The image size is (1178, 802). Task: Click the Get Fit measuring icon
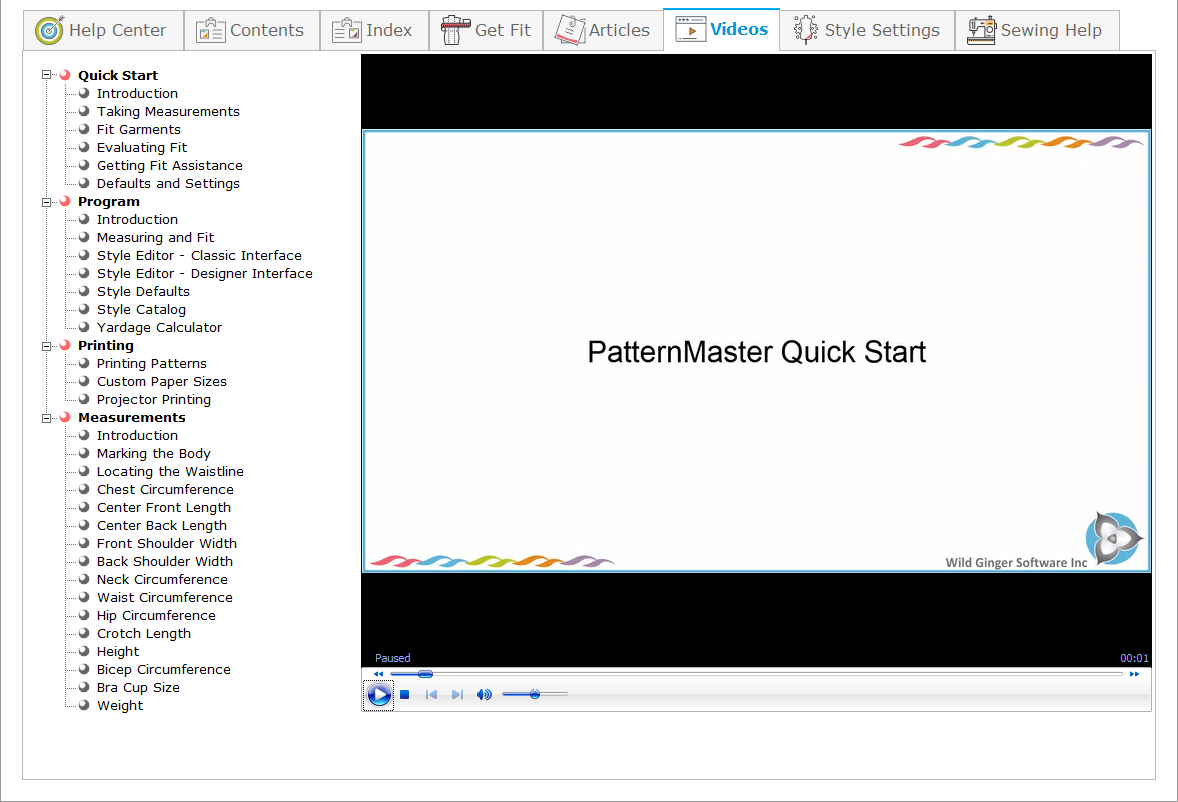[x=455, y=30]
